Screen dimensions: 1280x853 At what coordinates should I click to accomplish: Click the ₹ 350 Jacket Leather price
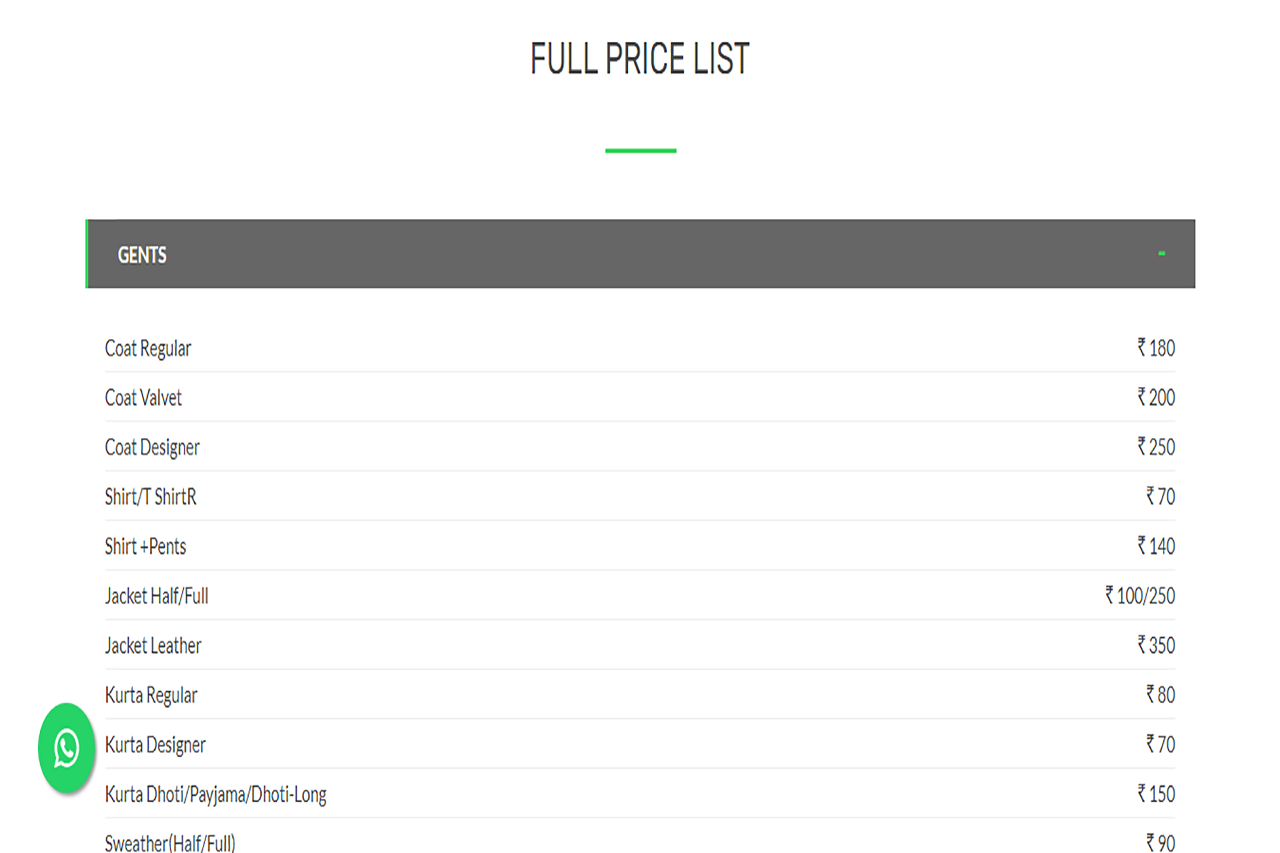click(1156, 645)
